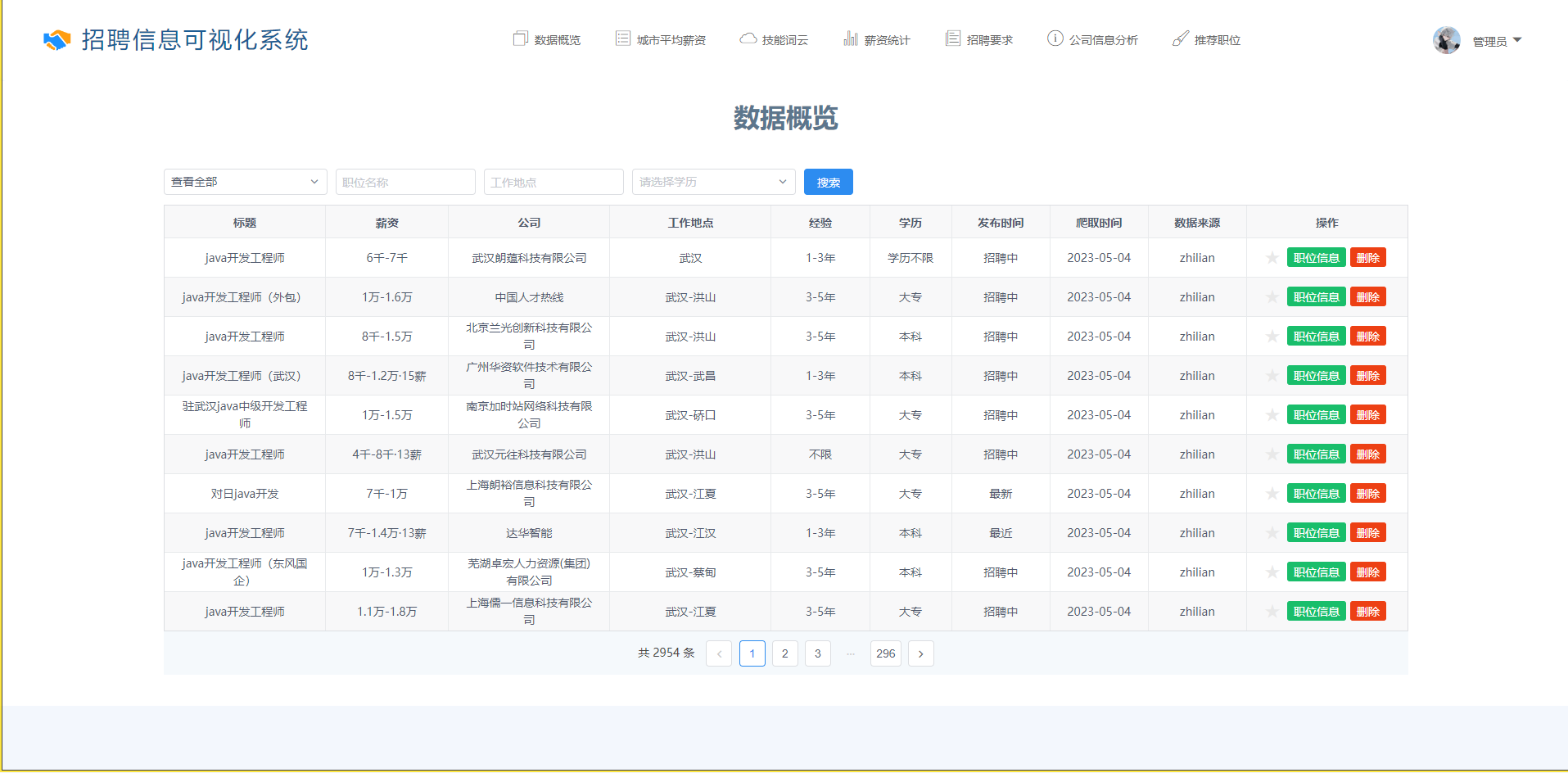Delete the 达华智能 row
The width and height of the screenshot is (1568, 773).
click(x=1368, y=533)
